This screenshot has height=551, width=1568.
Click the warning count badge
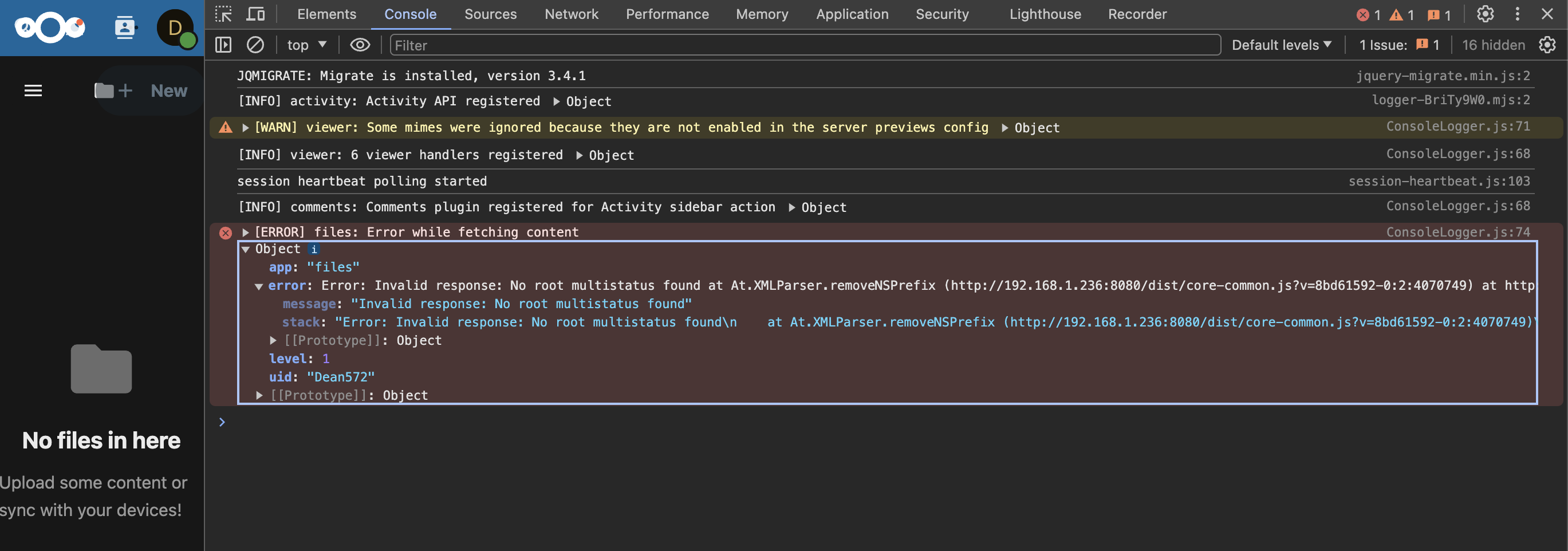tap(1402, 15)
